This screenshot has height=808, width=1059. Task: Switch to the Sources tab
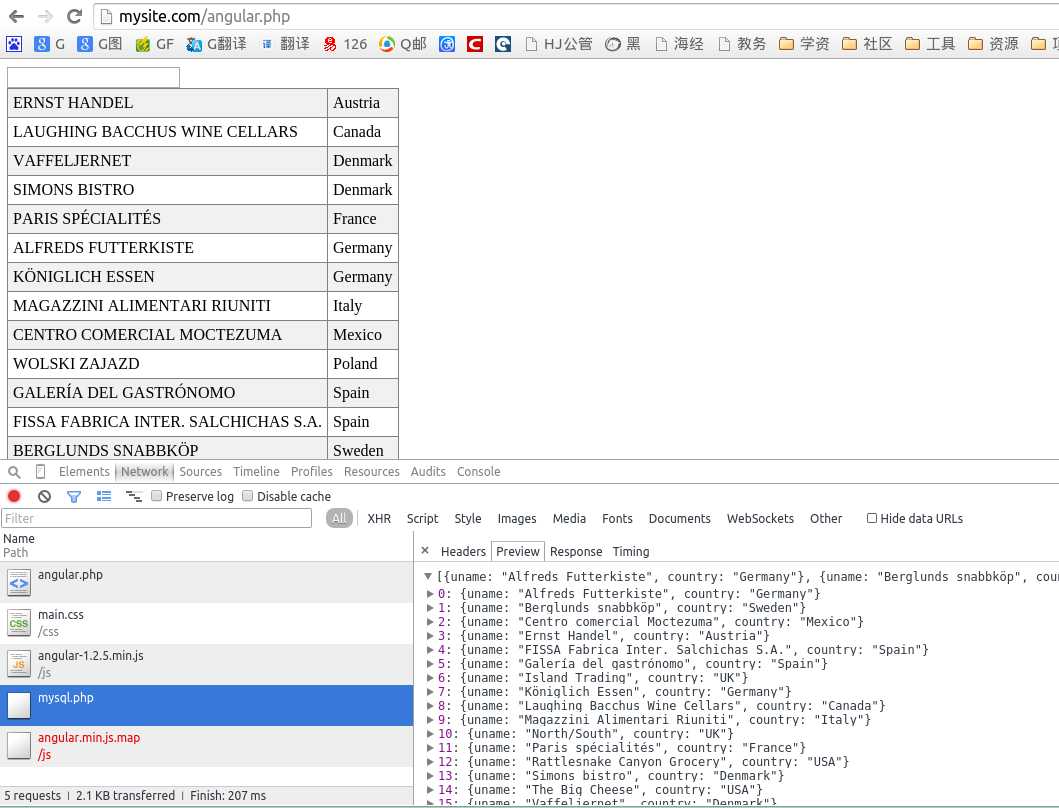point(201,472)
